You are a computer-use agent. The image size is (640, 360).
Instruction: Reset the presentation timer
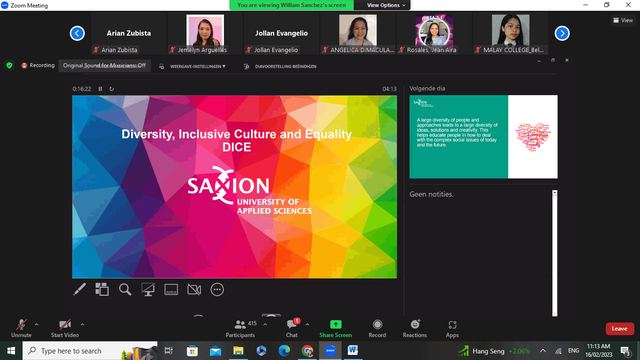(111, 89)
